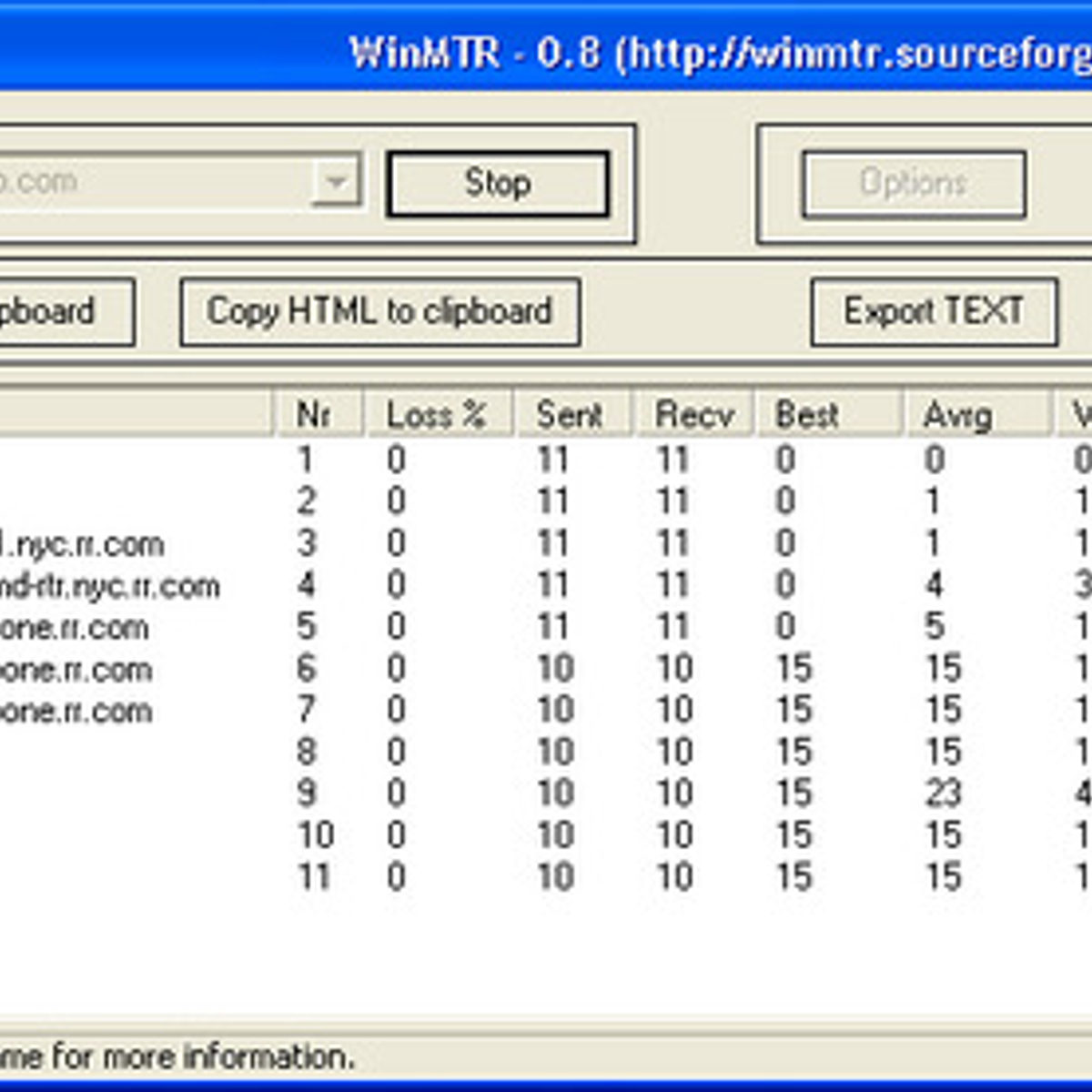
Task: Click hostname ending 'nd-rtr.nyc.rr.com' in hop 4
Action: pos(109,587)
